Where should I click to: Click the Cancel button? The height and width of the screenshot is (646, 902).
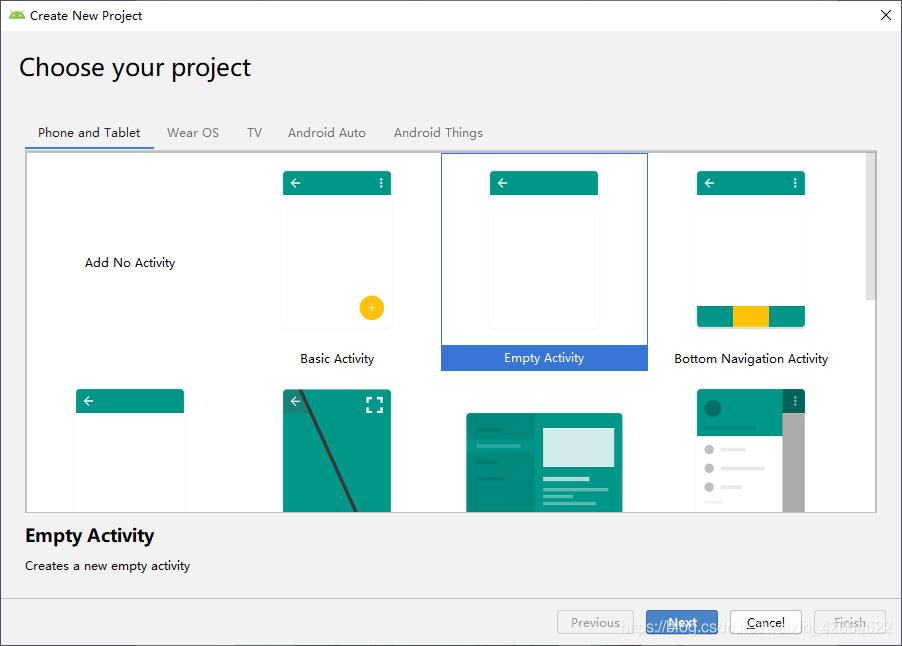(x=766, y=622)
